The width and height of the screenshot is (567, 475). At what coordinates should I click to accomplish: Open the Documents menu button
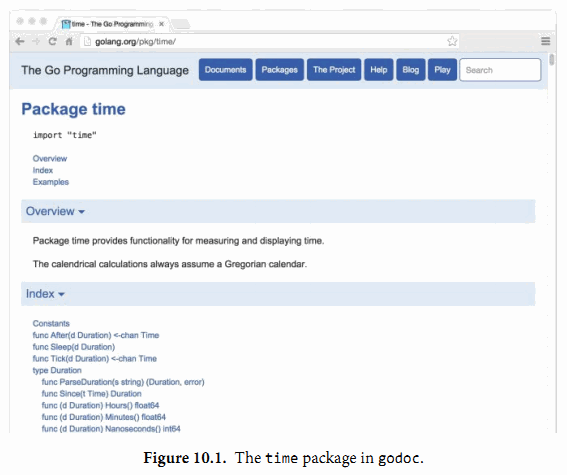coord(226,70)
